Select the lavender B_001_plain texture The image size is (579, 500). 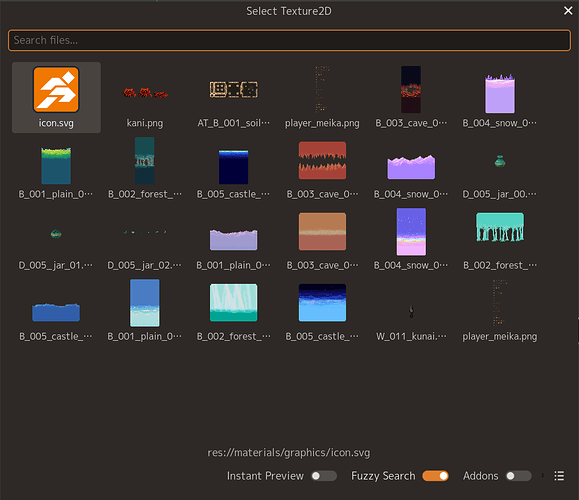(x=233, y=239)
